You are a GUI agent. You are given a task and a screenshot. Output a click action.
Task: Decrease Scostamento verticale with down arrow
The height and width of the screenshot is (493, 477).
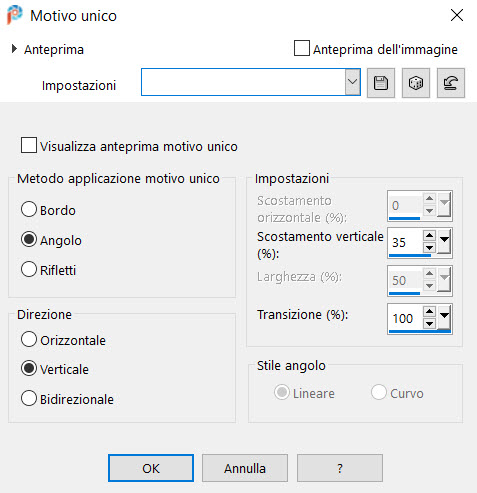click(x=429, y=248)
